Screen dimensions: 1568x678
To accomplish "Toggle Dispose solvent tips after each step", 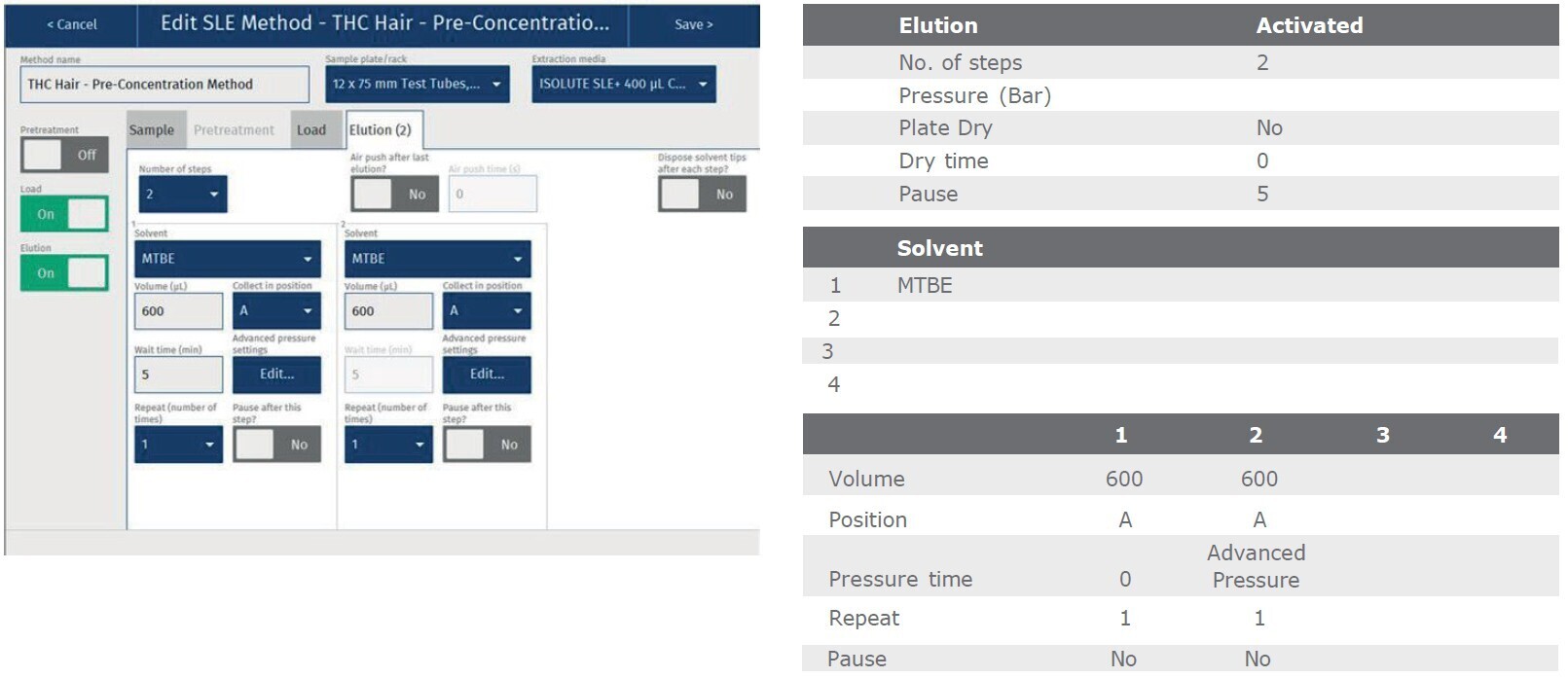I will pos(702,195).
